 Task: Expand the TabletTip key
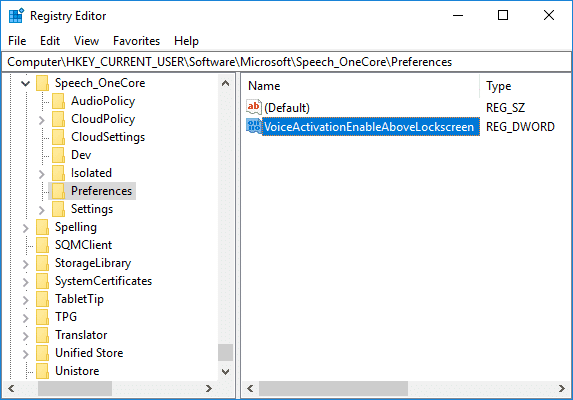(x=26, y=300)
